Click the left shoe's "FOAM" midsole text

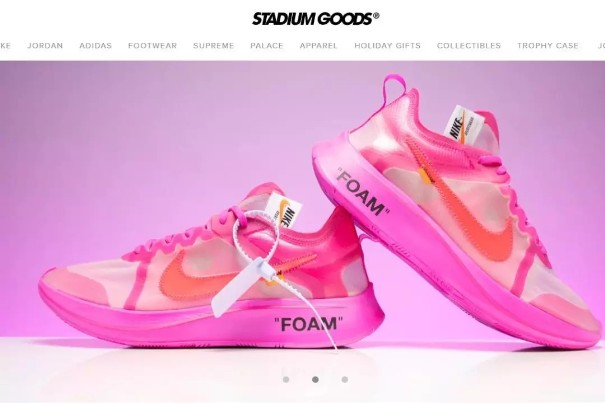click(309, 323)
